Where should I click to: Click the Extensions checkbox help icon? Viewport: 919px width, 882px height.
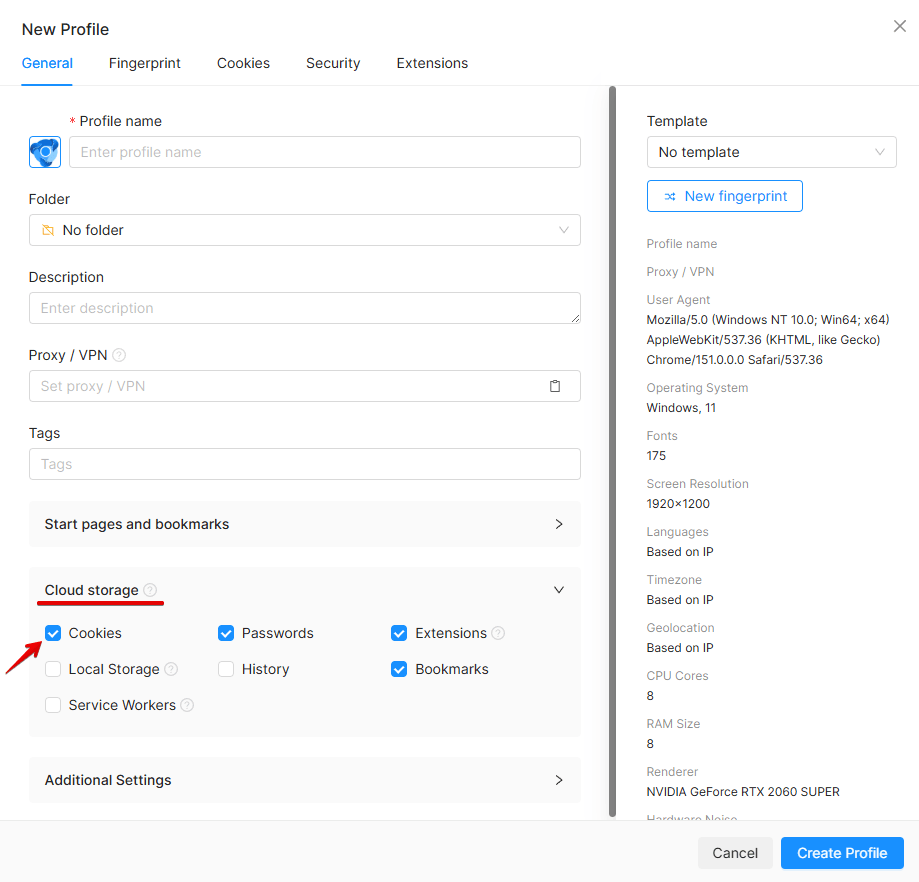click(x=498, y=634)
